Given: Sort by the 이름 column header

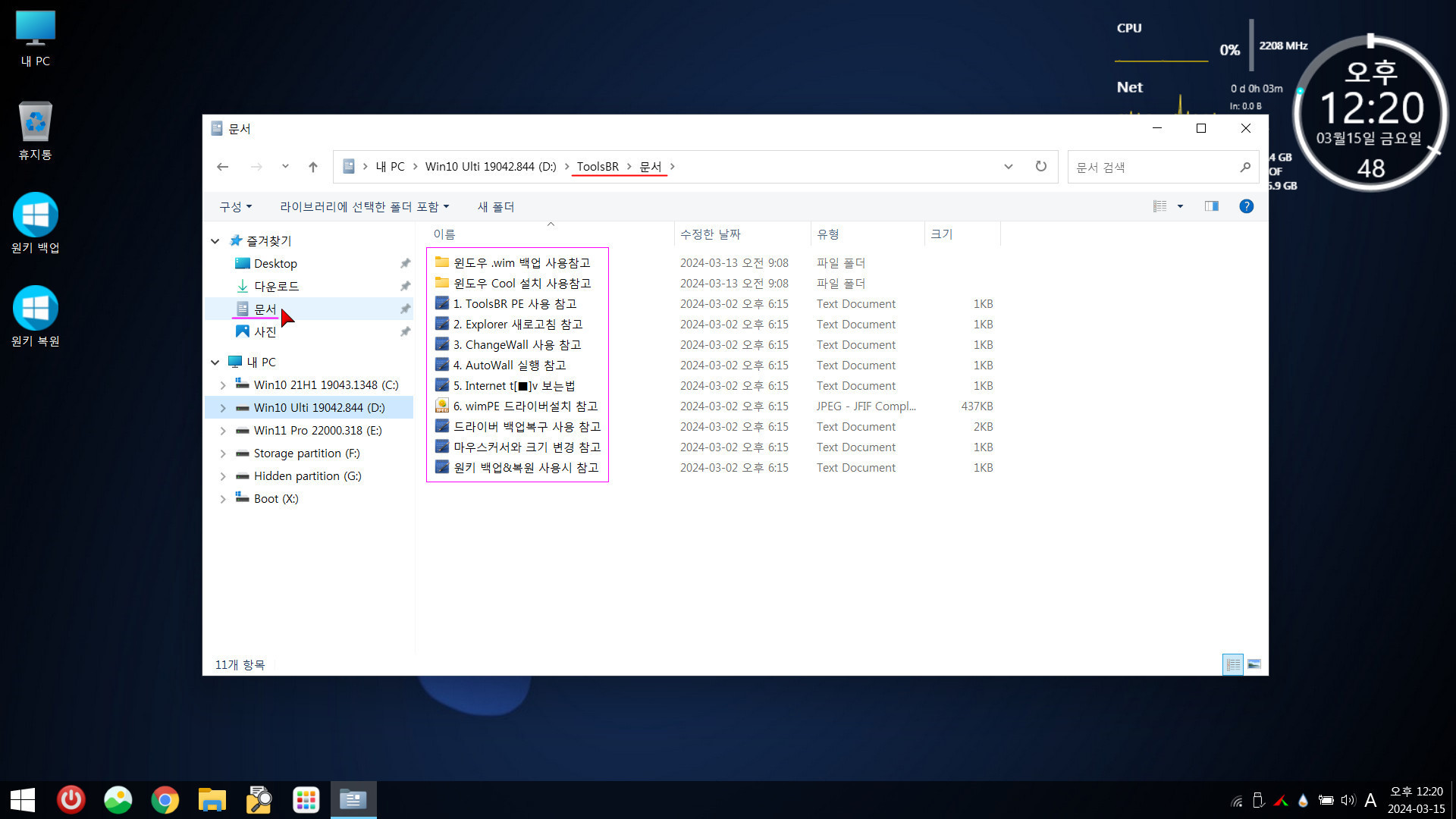Looking at the screenshot, I should pos(552,234).
